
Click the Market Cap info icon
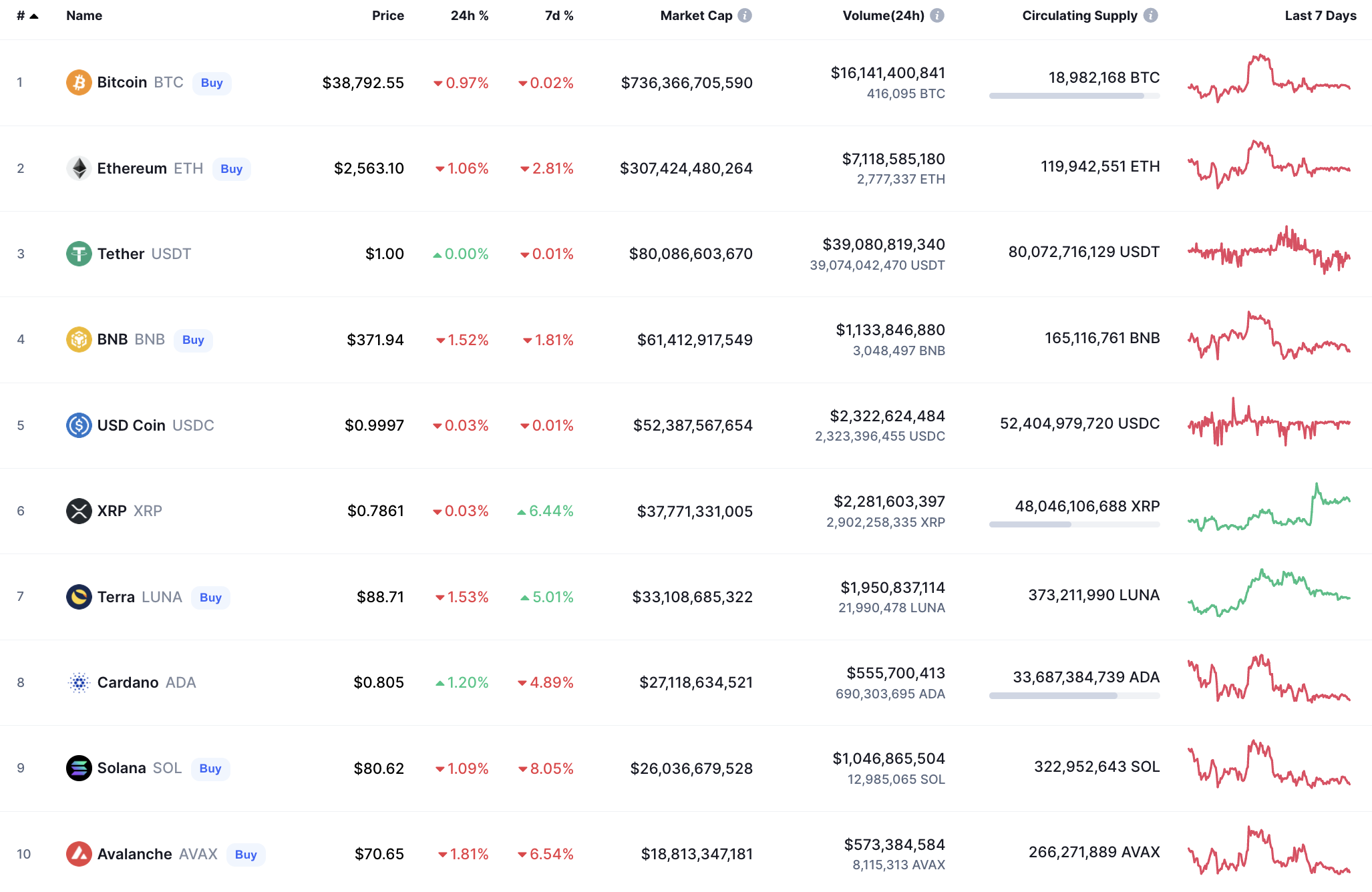click(745, 15)
